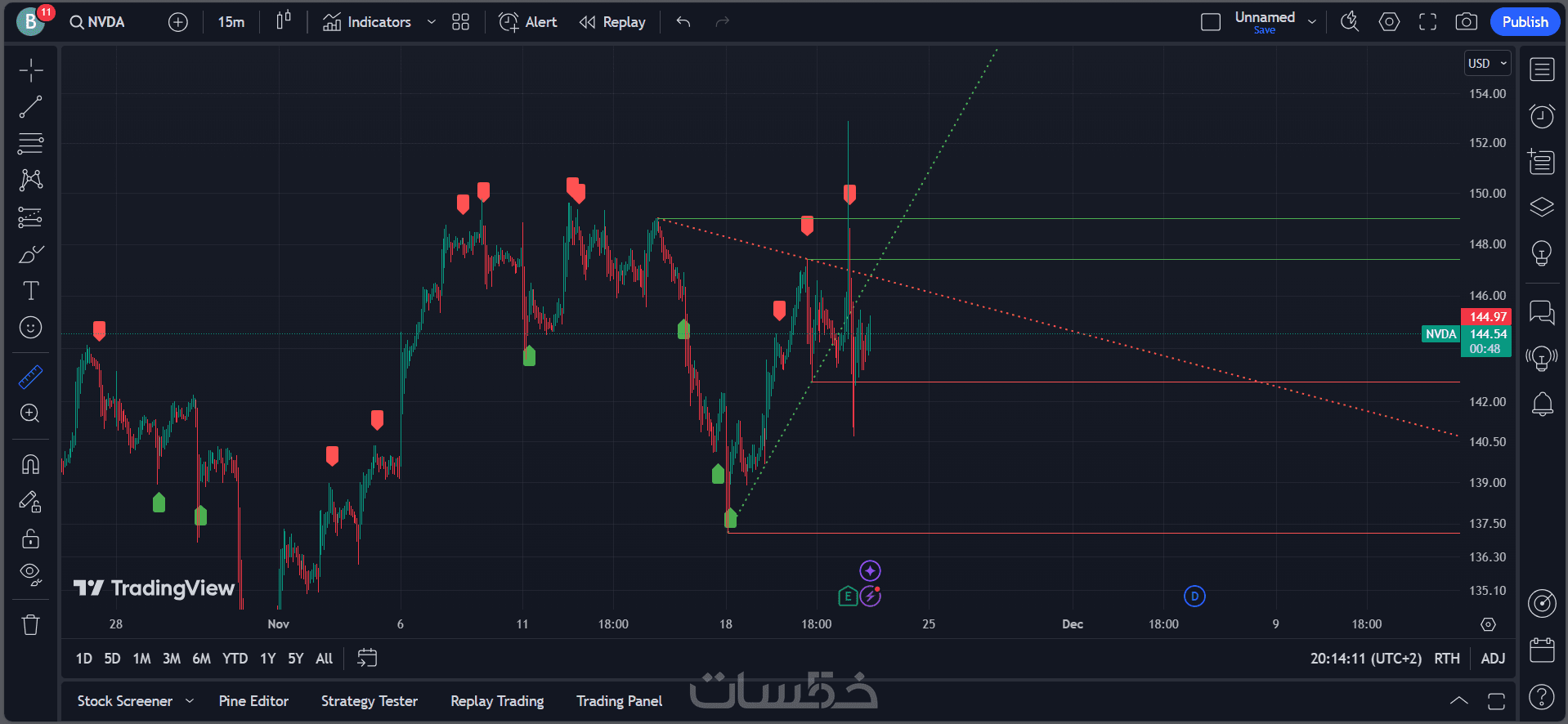1568x724 pixels.
Task: Open the Trading Panel tab
Action: pos(620,701)
